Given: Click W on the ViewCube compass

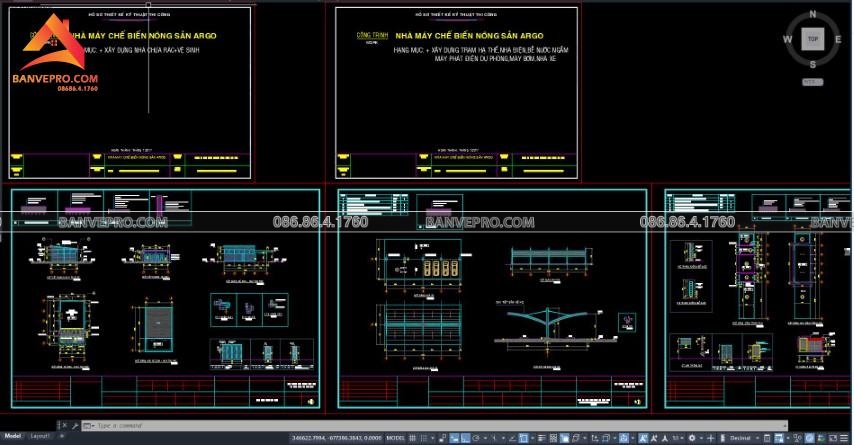Looking at the screenshot, I should click(x=788, y=39).
